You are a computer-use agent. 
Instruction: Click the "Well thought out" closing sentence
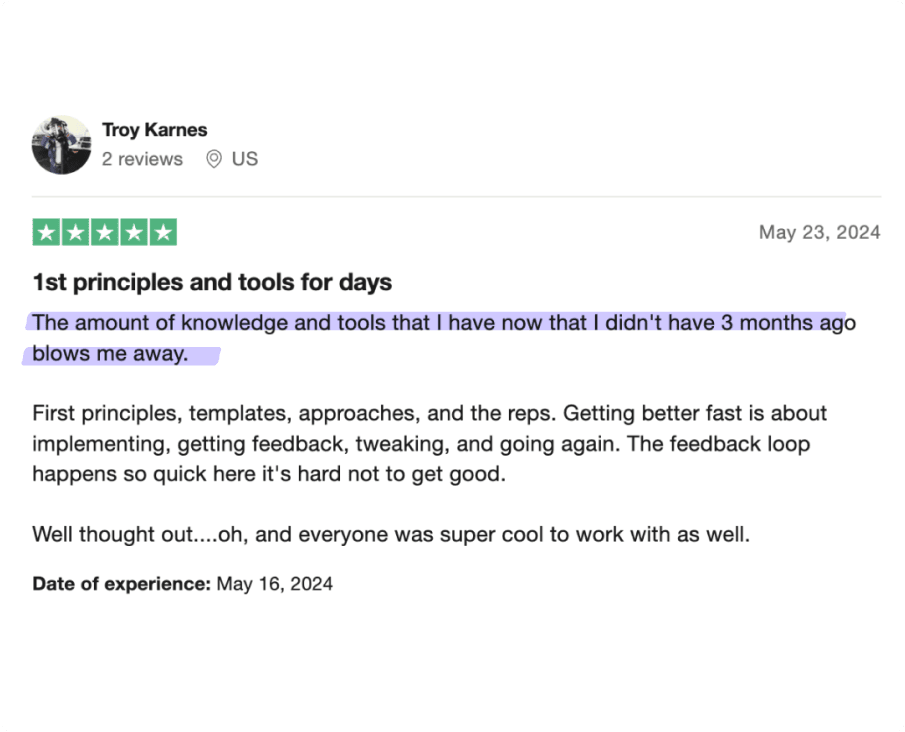pos(391,535)
